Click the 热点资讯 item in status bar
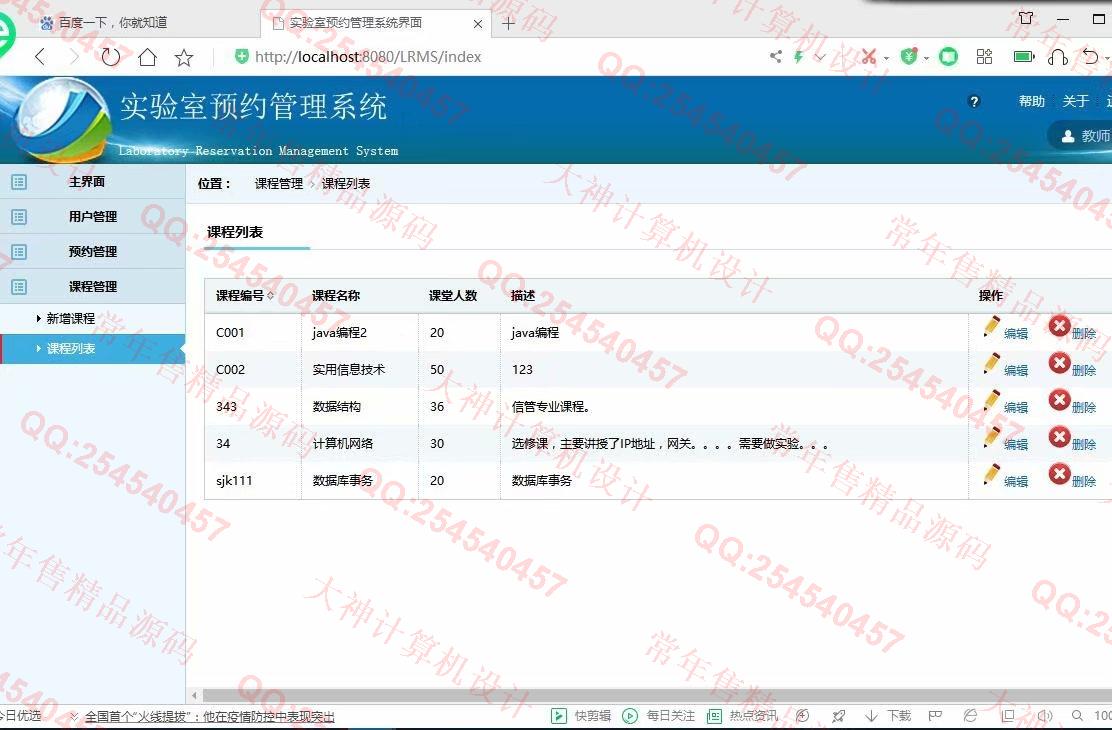Viewport: 1112px width, 730px height. coord(743,716)
